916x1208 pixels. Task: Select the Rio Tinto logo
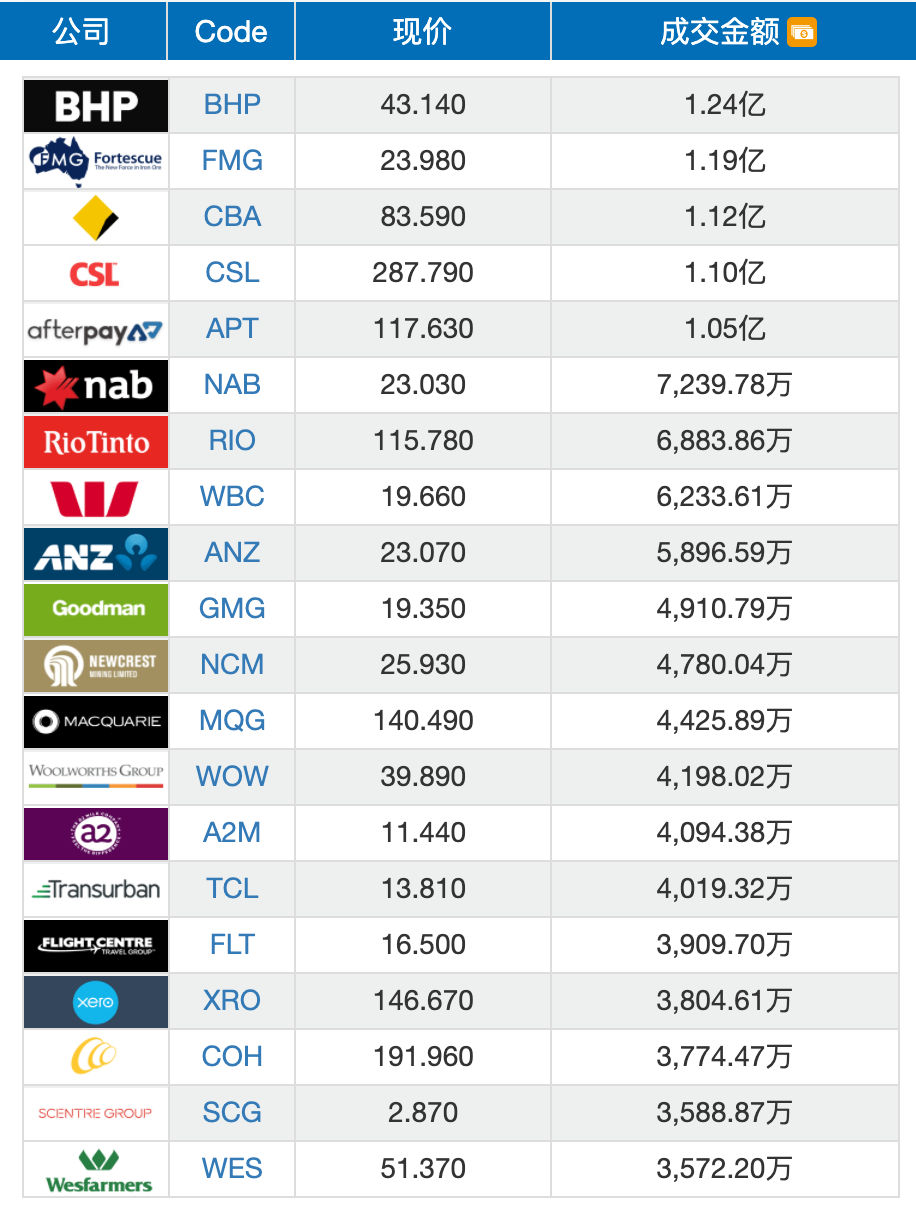(96, 441)
